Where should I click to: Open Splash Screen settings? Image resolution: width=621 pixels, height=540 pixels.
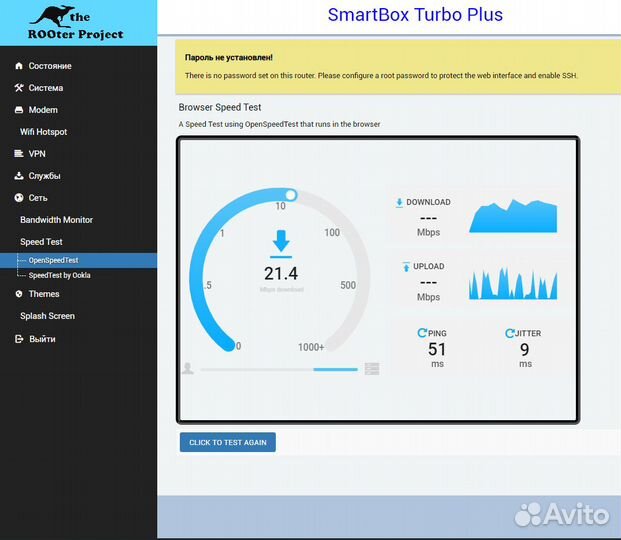pyautogui.click(x=47, y=316)
